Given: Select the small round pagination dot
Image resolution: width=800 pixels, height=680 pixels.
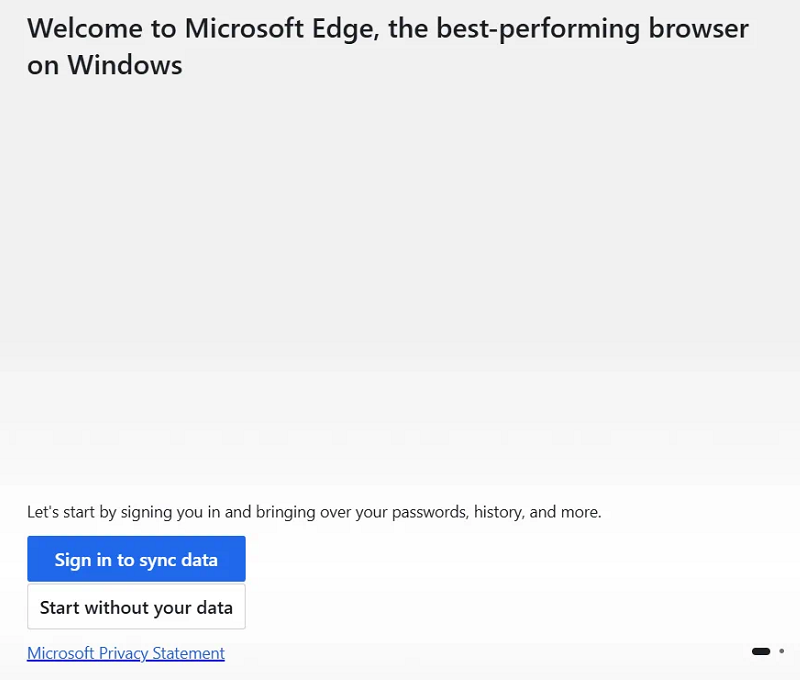Looking at the screenshot, I should pos(782,651).
